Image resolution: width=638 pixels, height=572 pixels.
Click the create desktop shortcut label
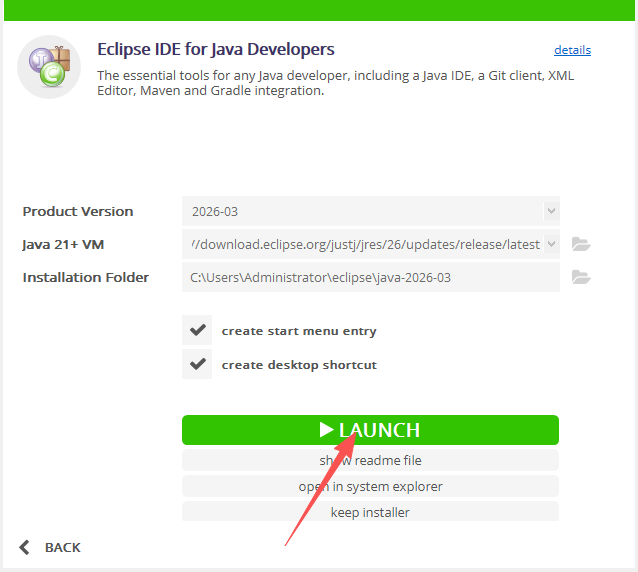(299, 365)
